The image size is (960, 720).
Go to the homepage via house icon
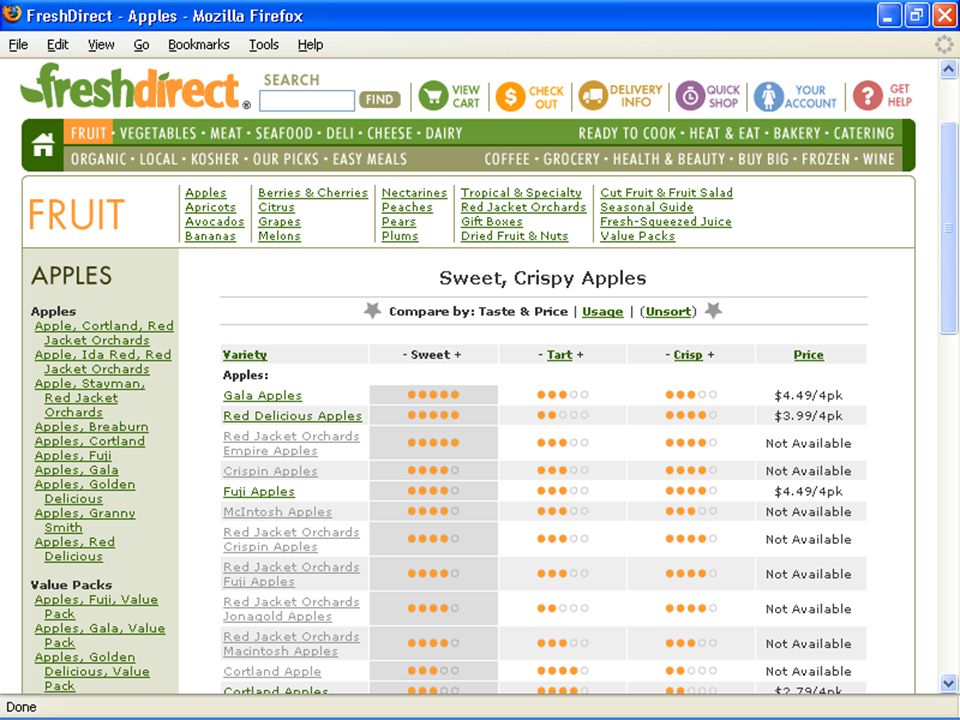click(43, 145)
